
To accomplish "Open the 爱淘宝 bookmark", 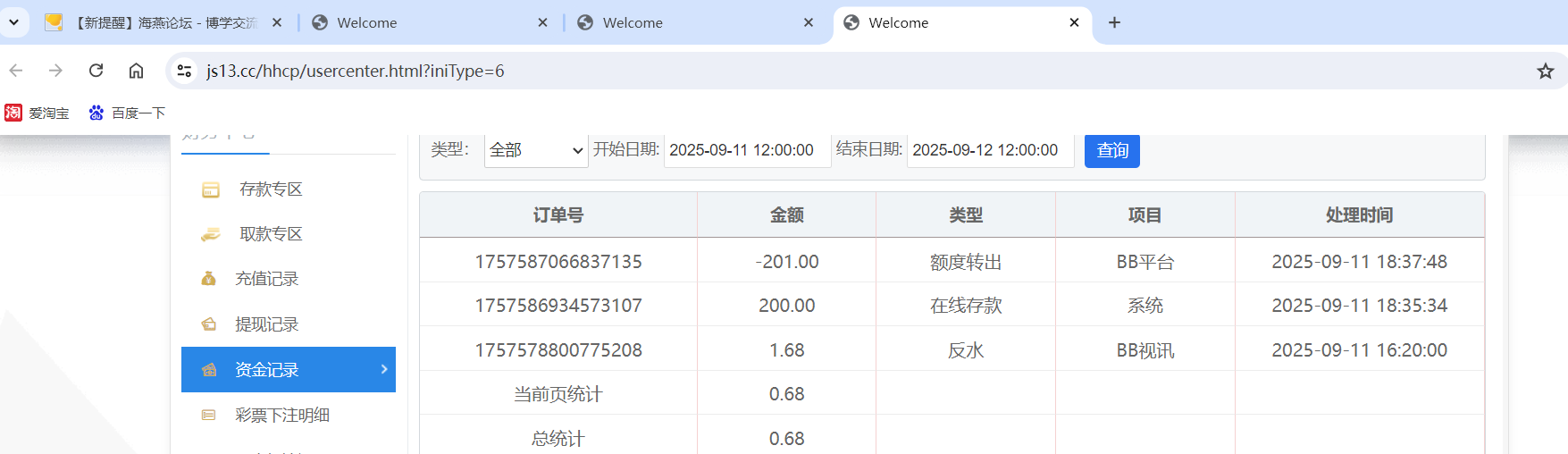I will [x=38, y=113].
